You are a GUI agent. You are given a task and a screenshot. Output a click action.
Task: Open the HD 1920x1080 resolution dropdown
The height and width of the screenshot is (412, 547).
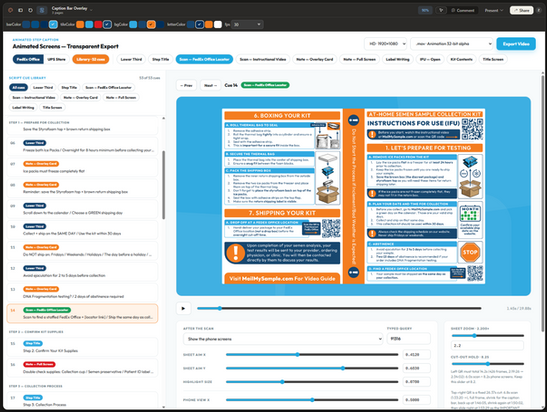pyautogui.click(x=385, y=44)
